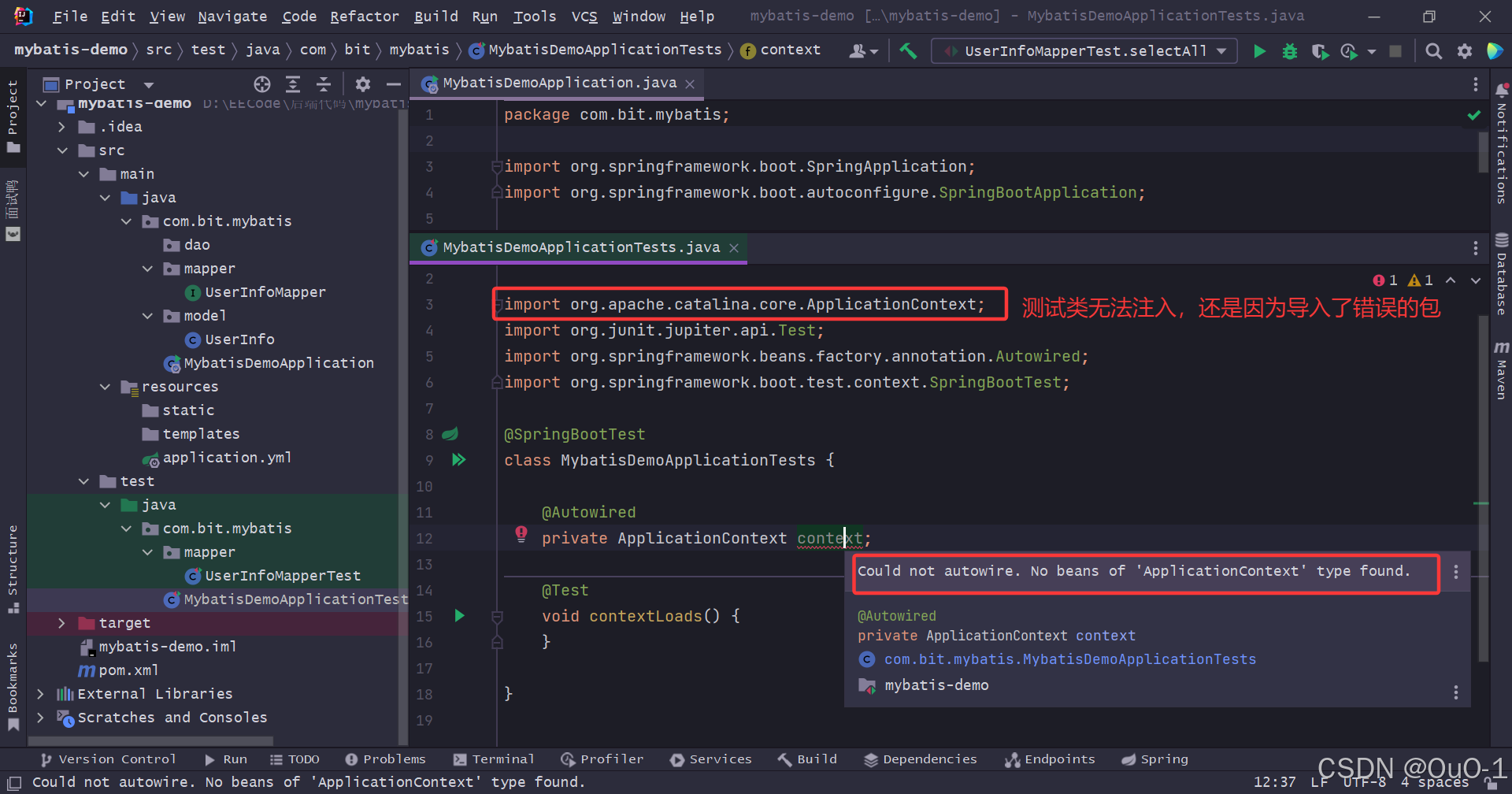Close MybatisDemoApplication.java tab
The height and width of the screenshot is (794, 1512).
point(690,84)
